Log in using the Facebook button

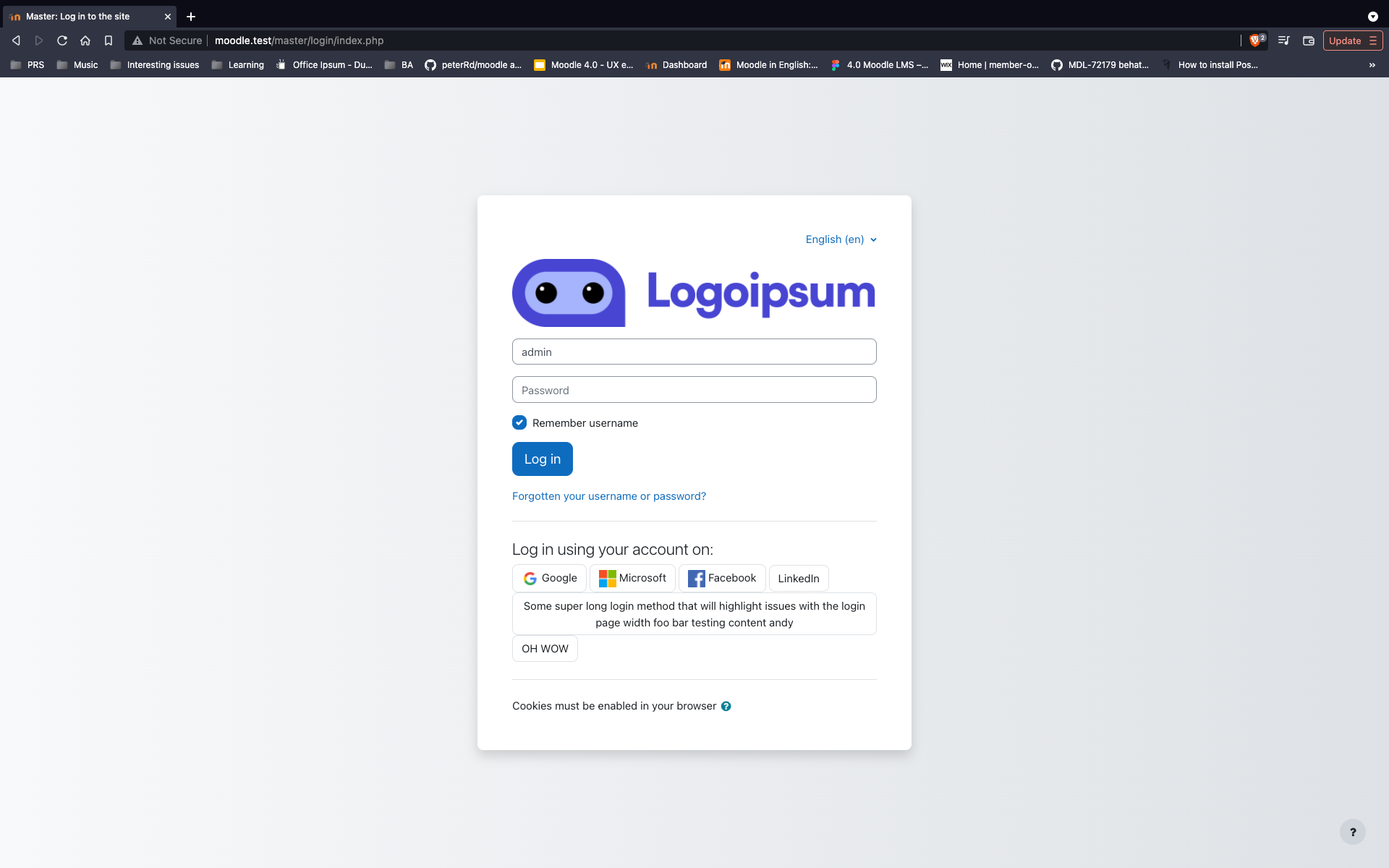pyautogui.click(x=722, y=578)
